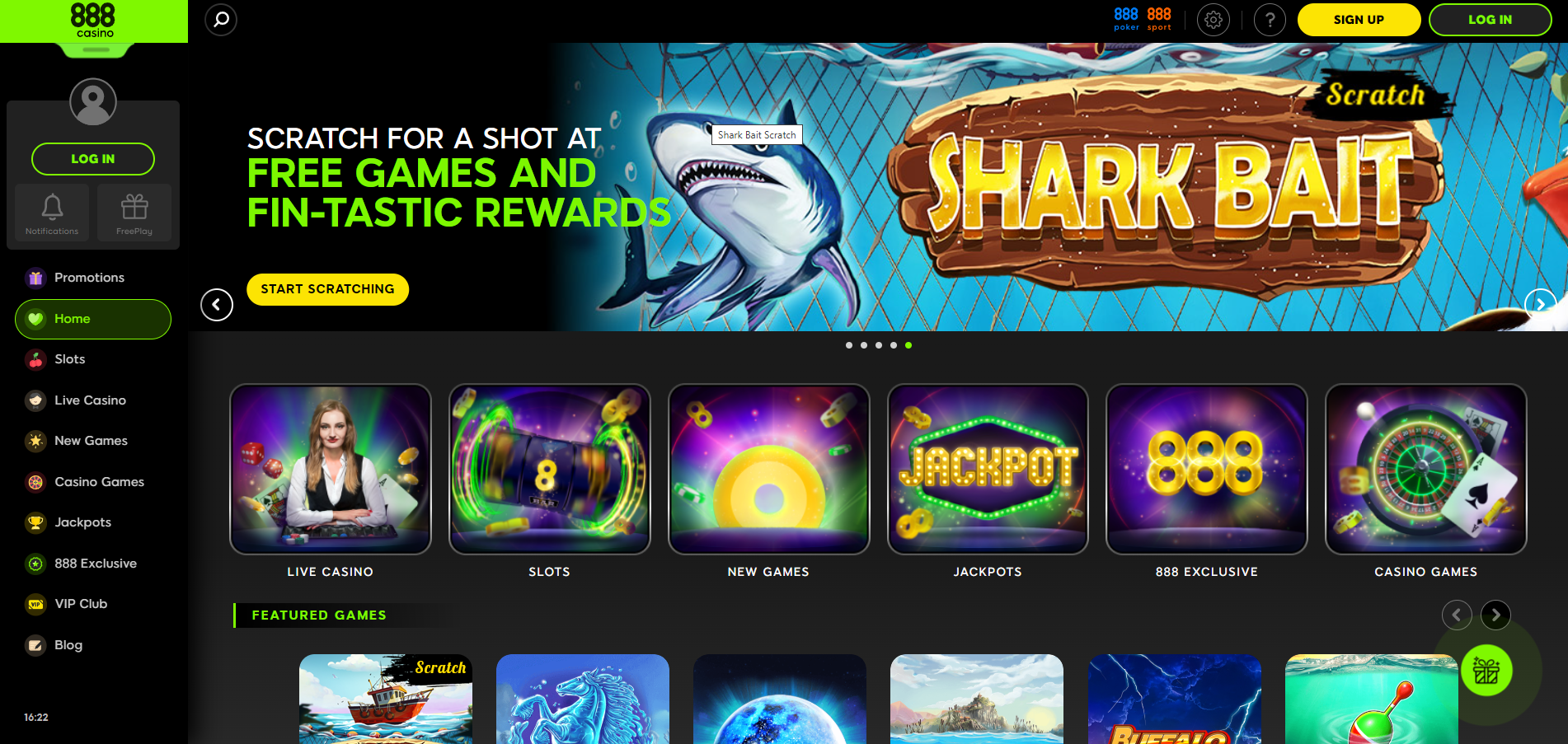Viewport: 1568px width, 744px height.
Task: Collapse the sidebar using the green handle
Action: pyautogui.click(x=96, y=49)
